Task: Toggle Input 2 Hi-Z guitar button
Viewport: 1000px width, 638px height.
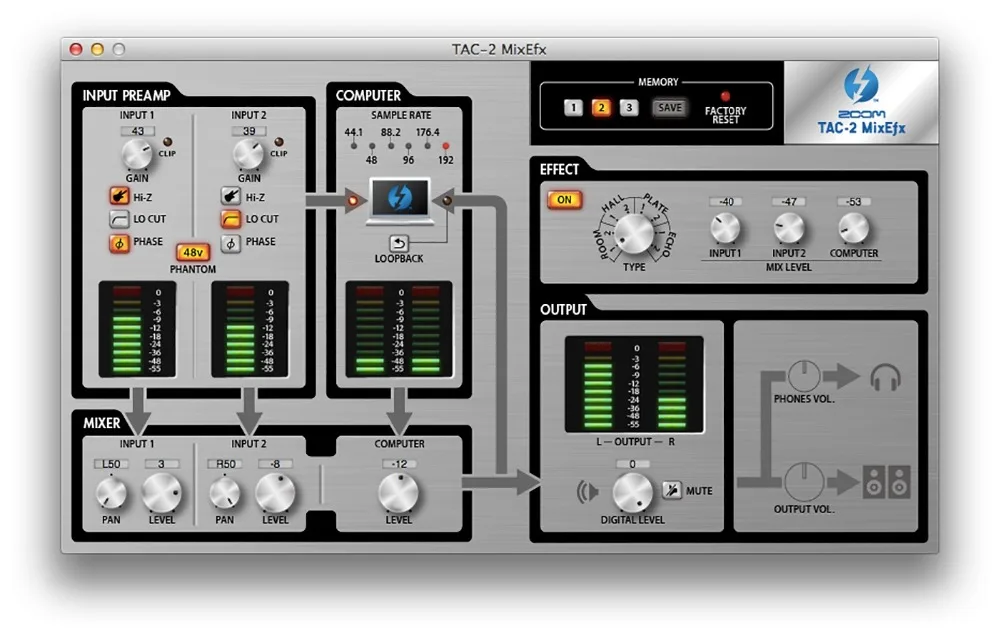Action: (231, 197)
